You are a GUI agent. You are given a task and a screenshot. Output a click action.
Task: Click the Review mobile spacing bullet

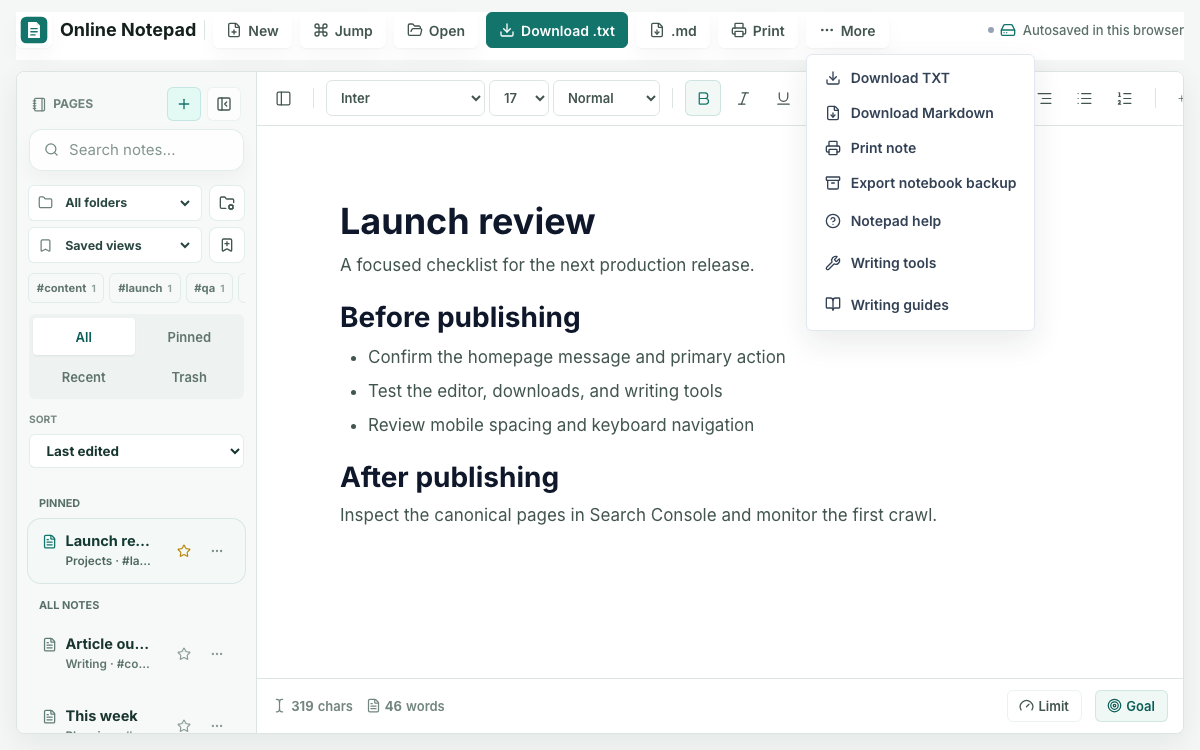pyautogui.click(x=561, y=425)
